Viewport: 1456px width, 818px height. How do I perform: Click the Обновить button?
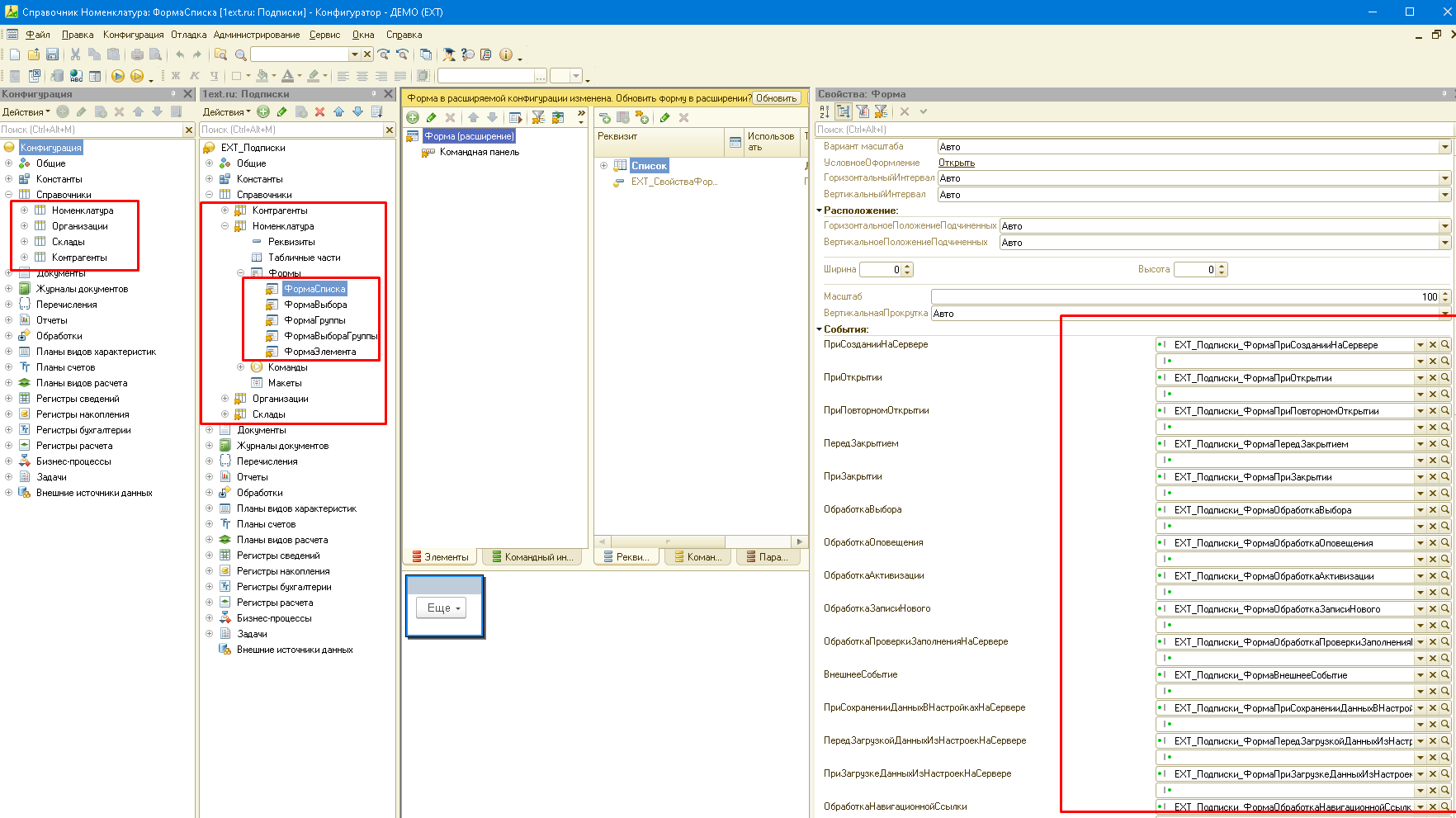pyautogui.click(x=777, y=98)
